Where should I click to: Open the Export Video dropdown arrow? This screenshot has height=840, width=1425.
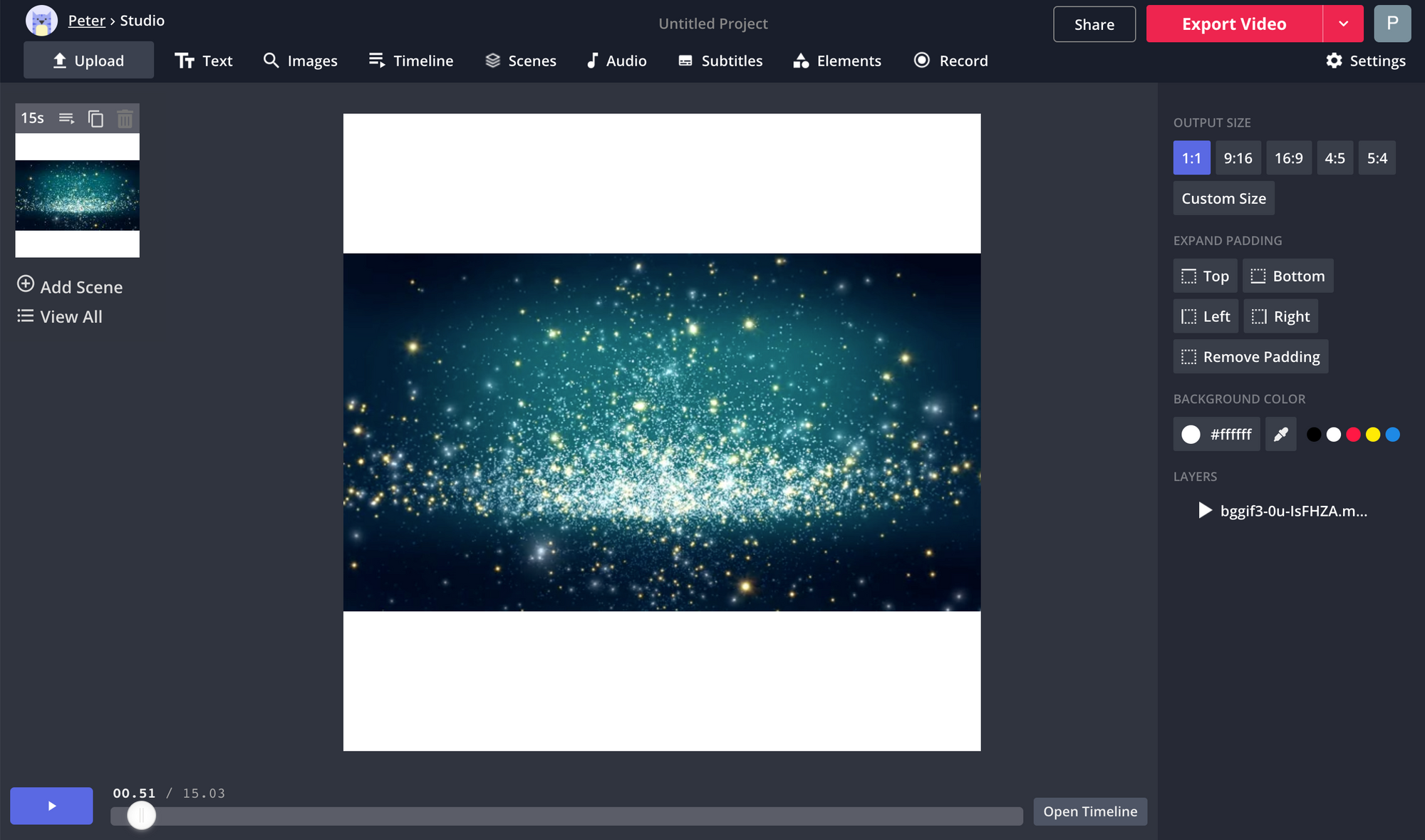[1344, 24]
